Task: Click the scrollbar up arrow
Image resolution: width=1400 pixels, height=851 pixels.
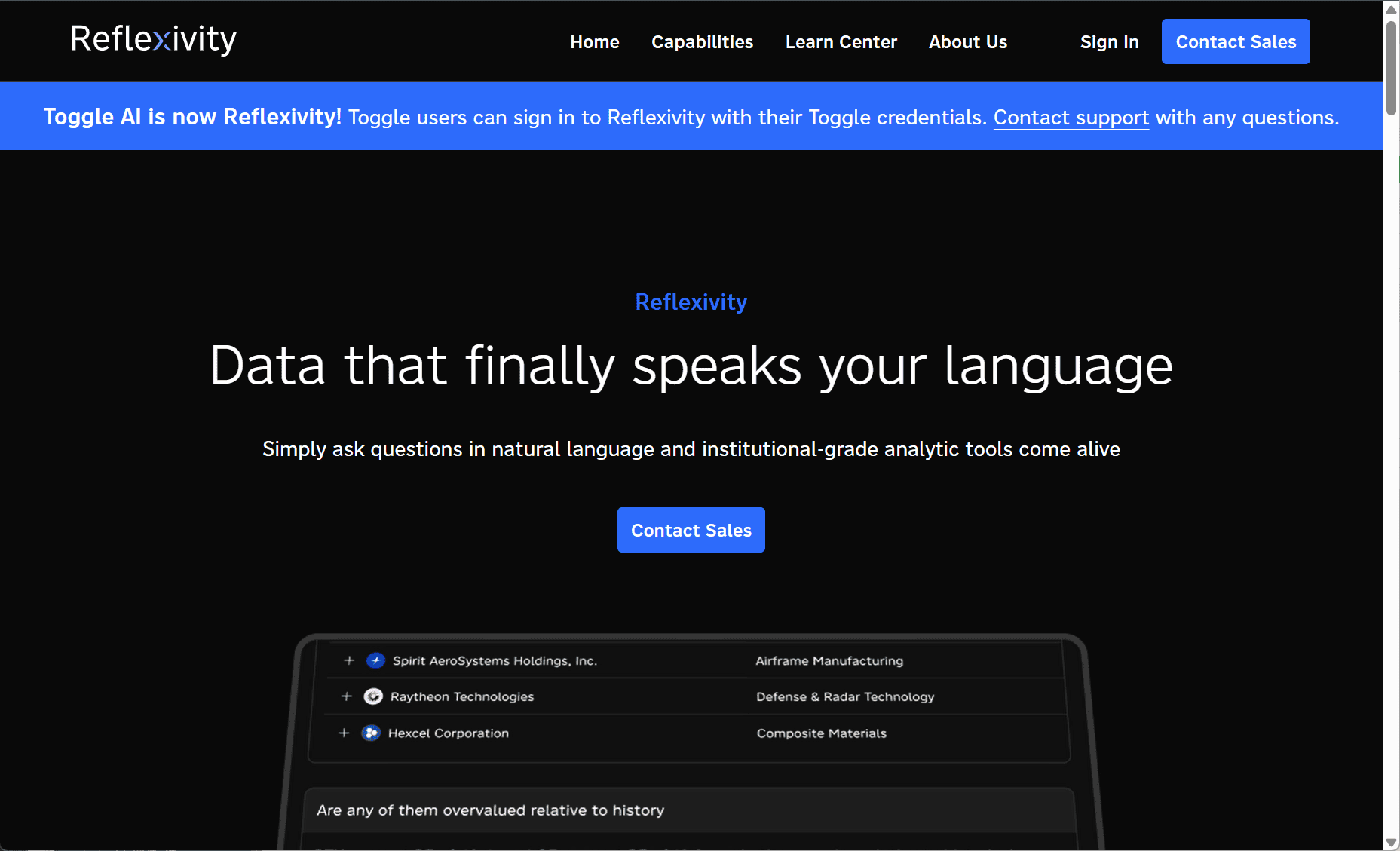Action: tap(1391, 9)
